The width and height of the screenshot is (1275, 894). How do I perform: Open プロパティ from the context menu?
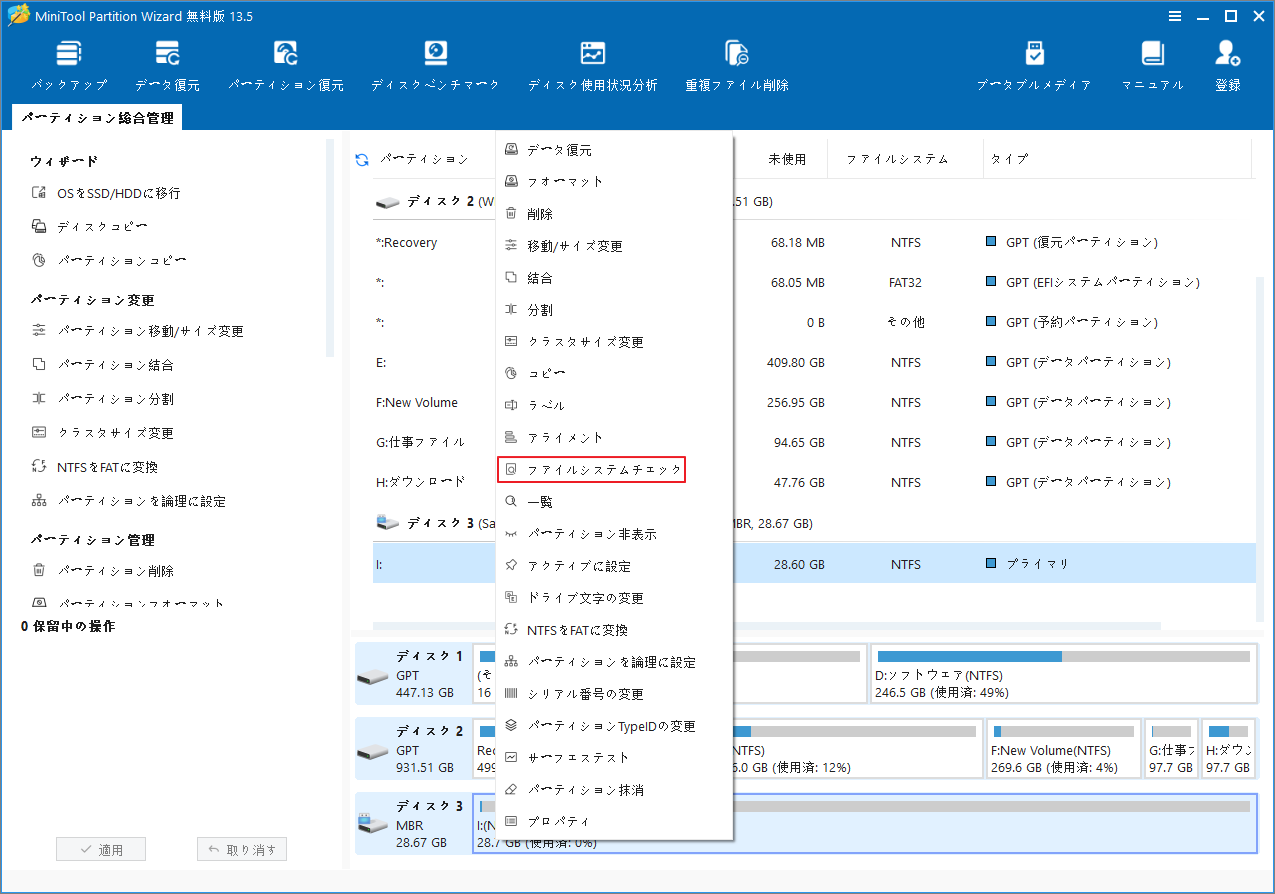tap(561, 821)
